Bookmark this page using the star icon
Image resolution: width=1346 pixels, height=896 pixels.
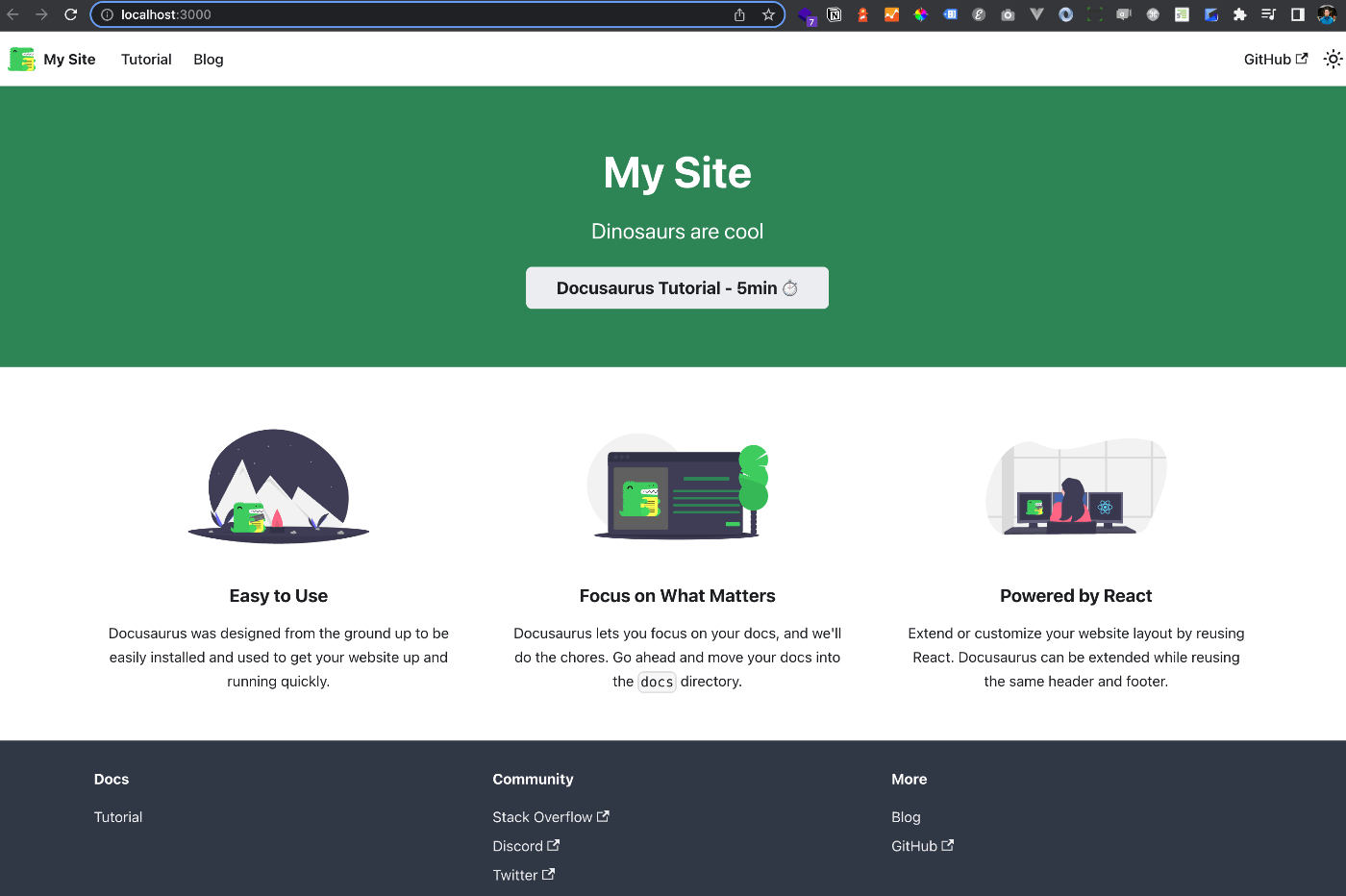pyautogui.click(x=768, y=14)
